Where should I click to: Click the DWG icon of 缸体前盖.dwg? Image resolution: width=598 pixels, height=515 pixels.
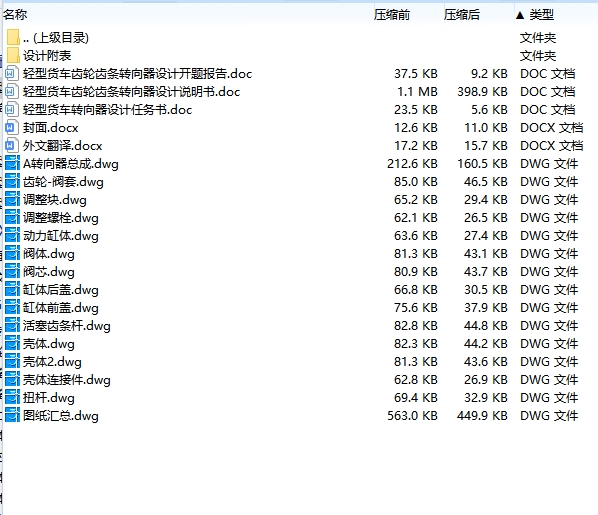pyautogui.click(x=13, y=307)
